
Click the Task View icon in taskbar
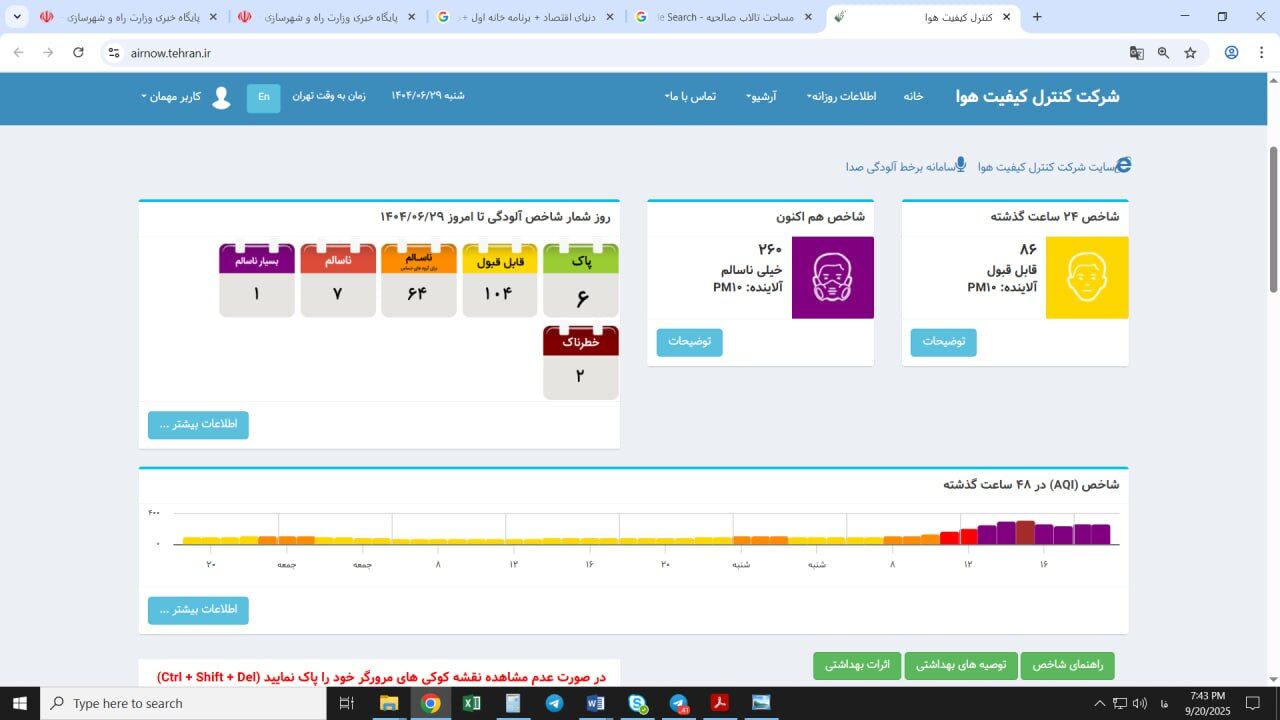347,703
